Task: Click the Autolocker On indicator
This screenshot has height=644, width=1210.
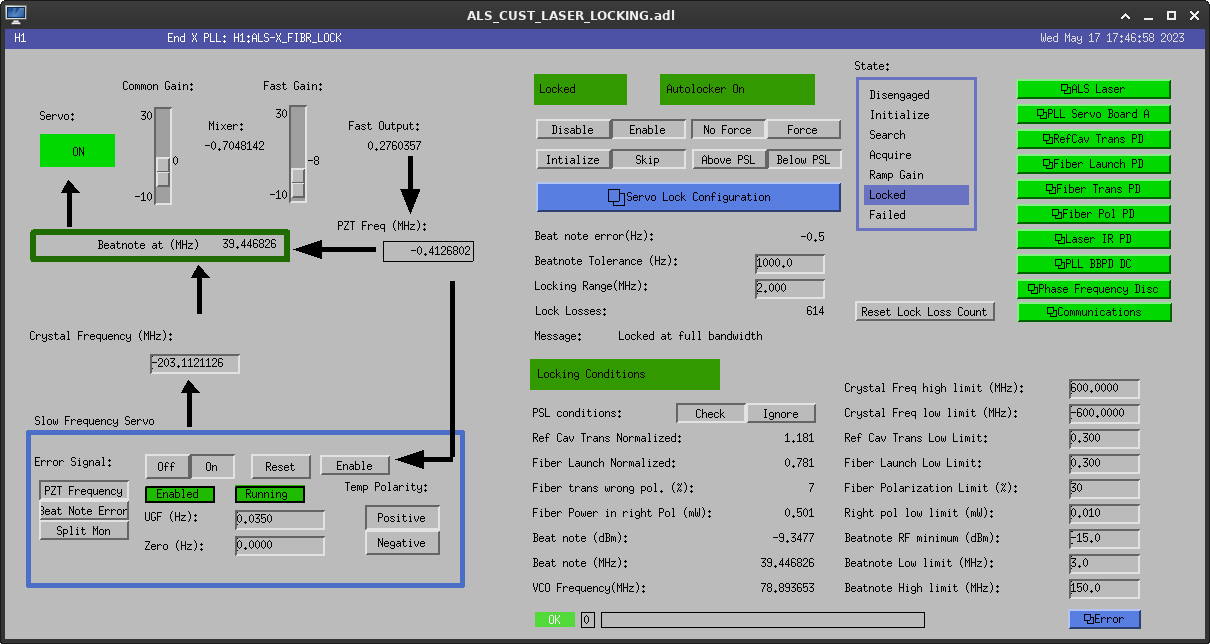Action: pos(737,89)
